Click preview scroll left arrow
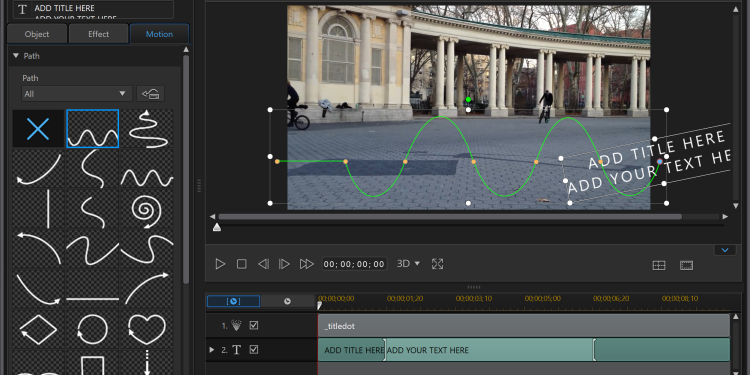The width and height of the screenshot is (750, 375). (x=212, y=217)
